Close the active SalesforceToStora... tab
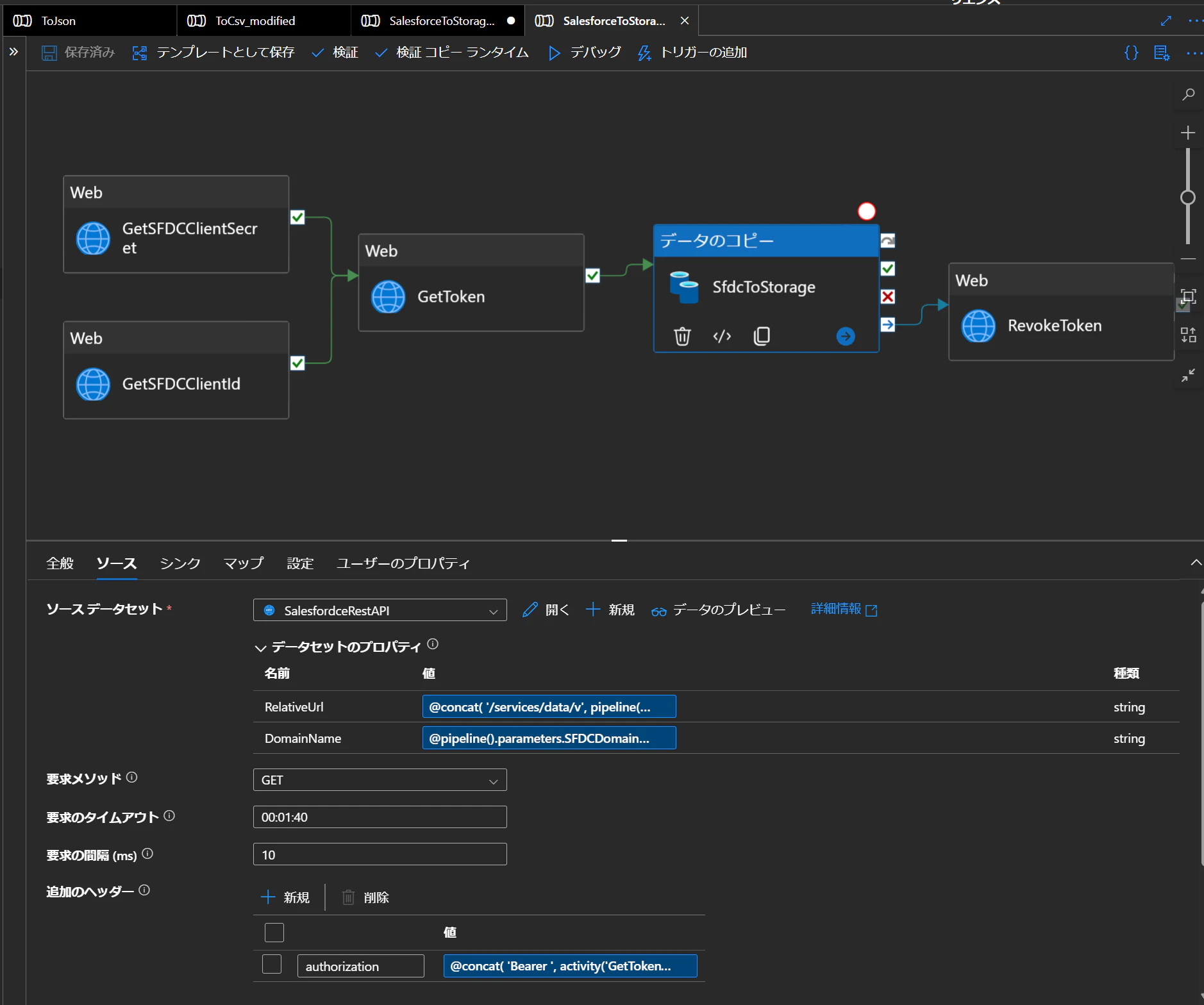This screenshot has width=1204, height=1005. click(x=685, y=21)
